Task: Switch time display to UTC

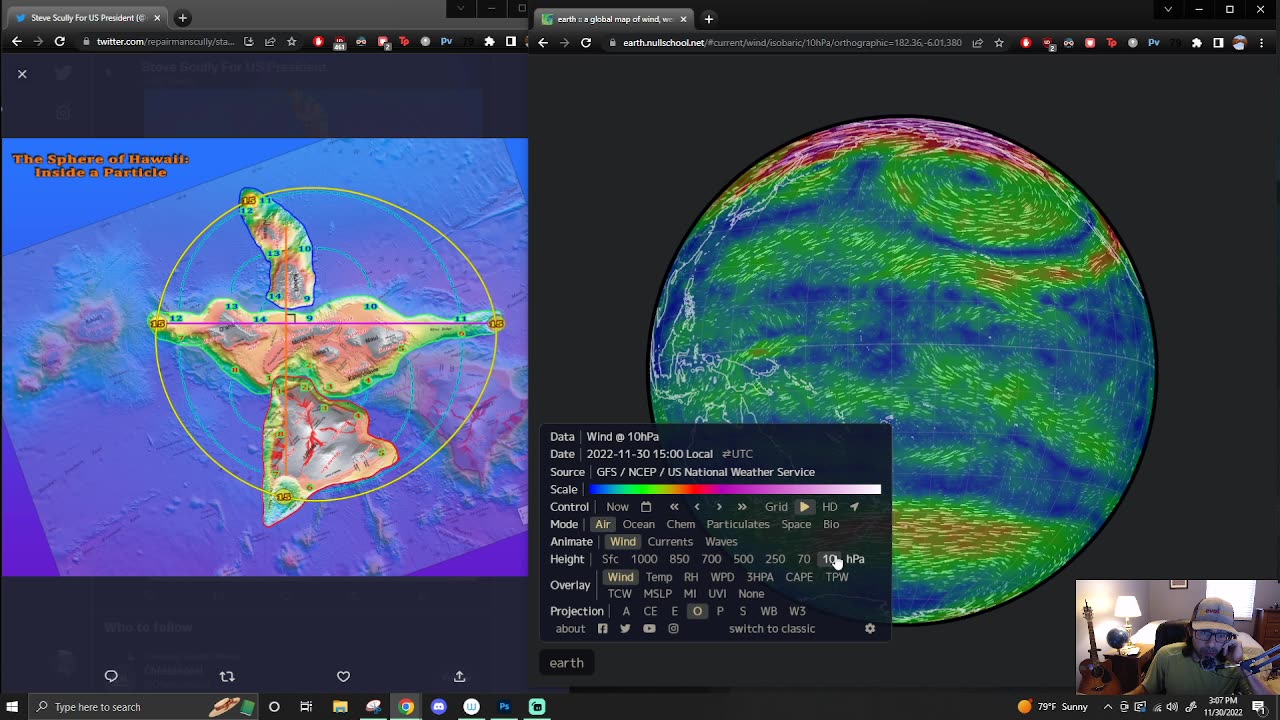Action: point(738,454)
